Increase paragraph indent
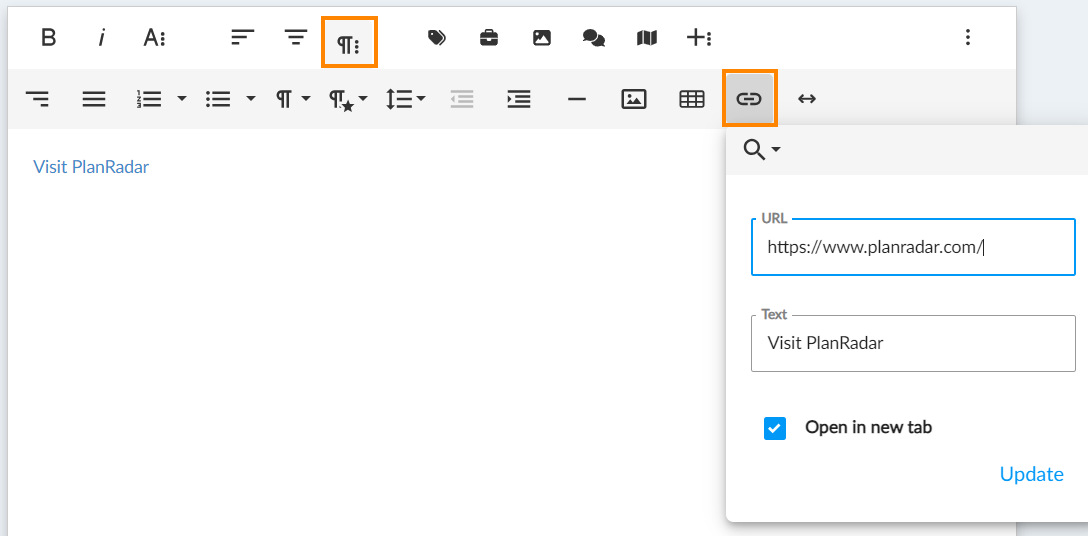This screenshot has height=536, width=1088. (519, 99)
